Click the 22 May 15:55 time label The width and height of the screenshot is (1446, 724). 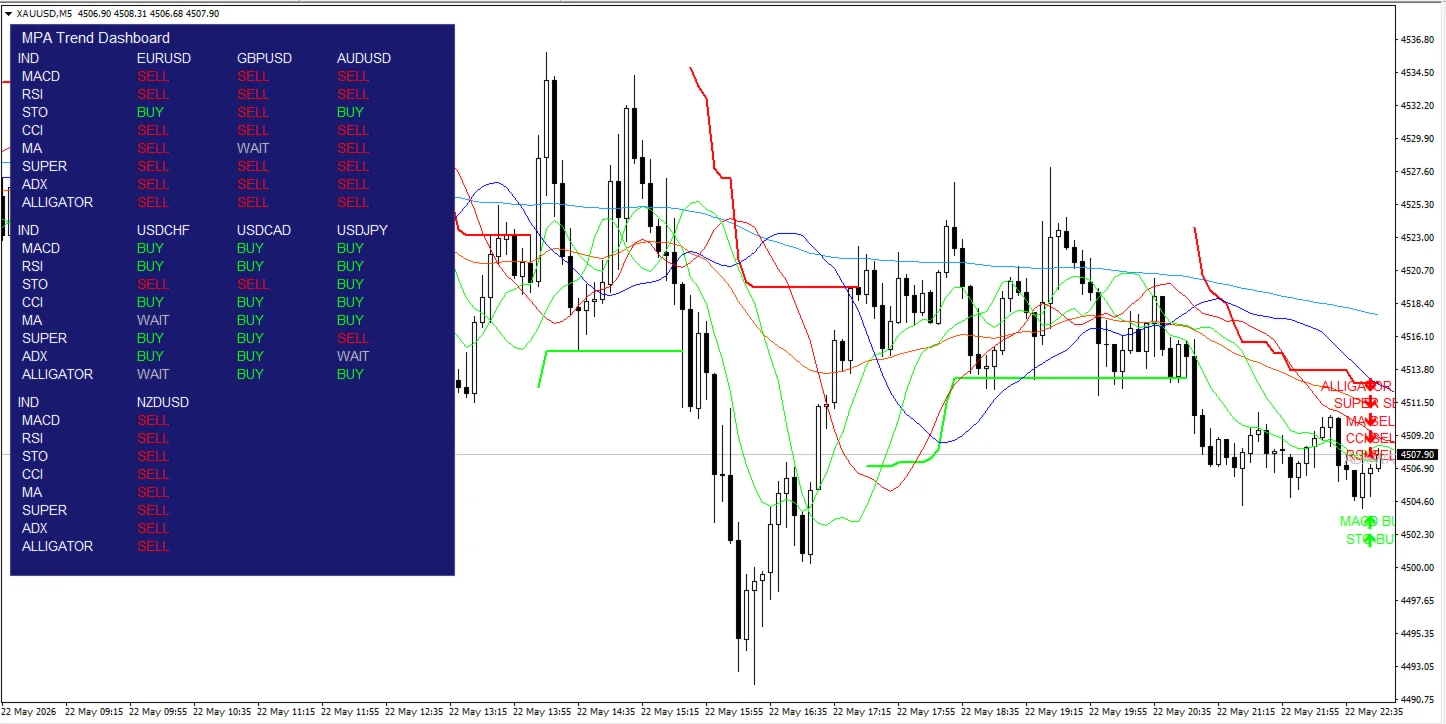(736, 712)
